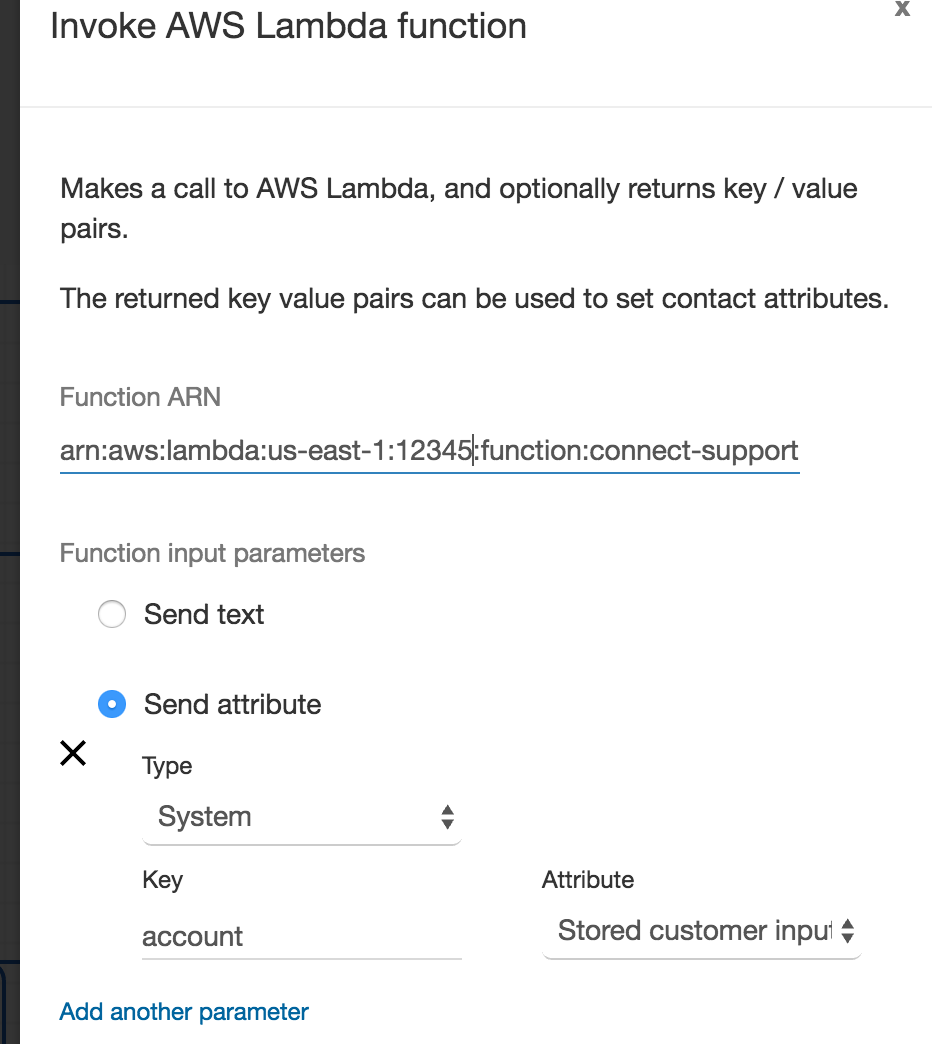Click the Makes a call to AWS Lambda description

pos(459,208)
